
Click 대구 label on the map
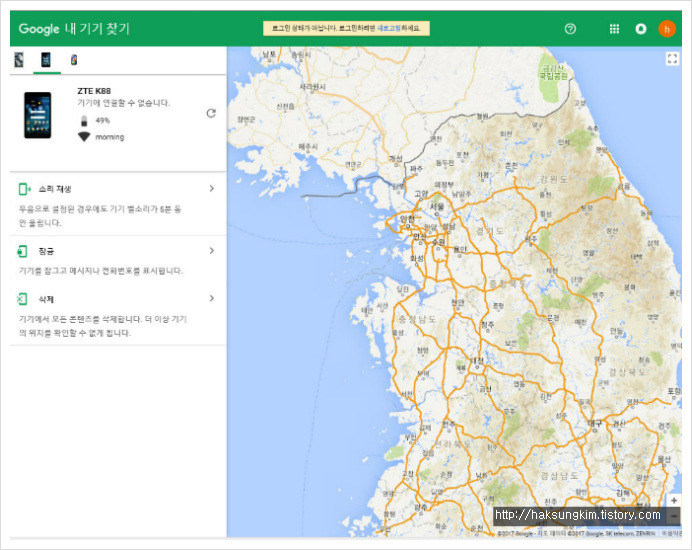595,423
